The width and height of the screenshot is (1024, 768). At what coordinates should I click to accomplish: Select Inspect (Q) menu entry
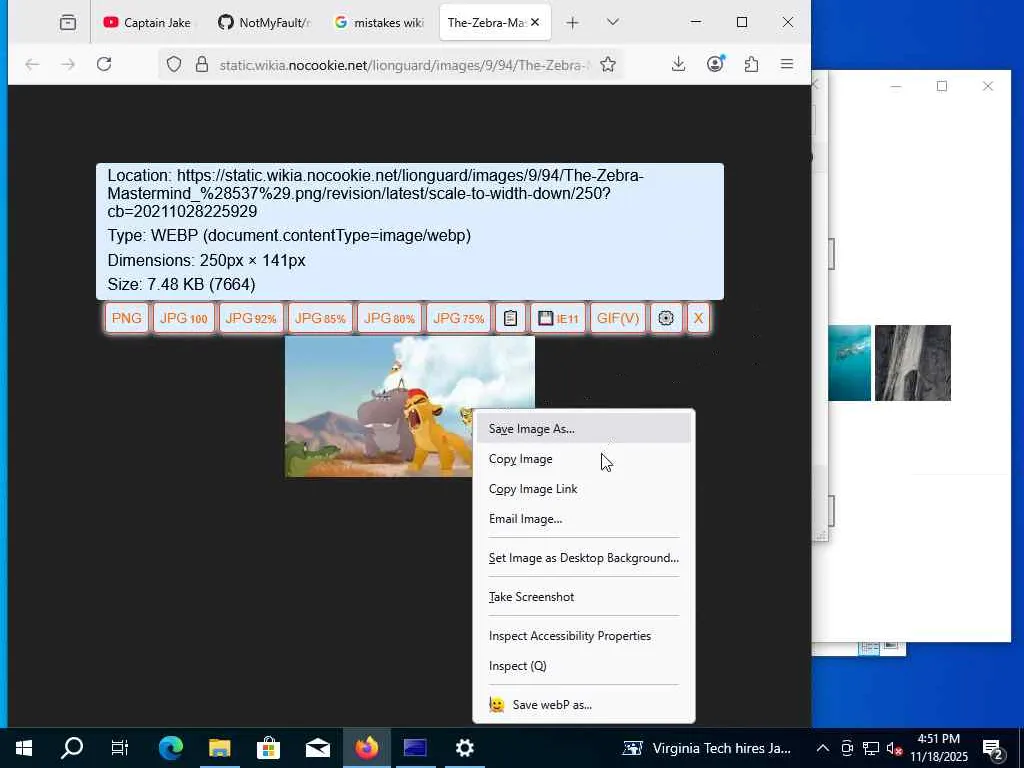(x=583, y=666)
